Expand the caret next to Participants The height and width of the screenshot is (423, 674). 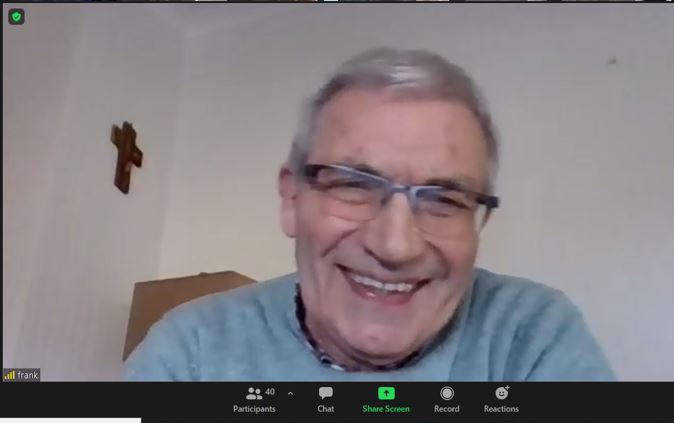(x=290, y=393)
